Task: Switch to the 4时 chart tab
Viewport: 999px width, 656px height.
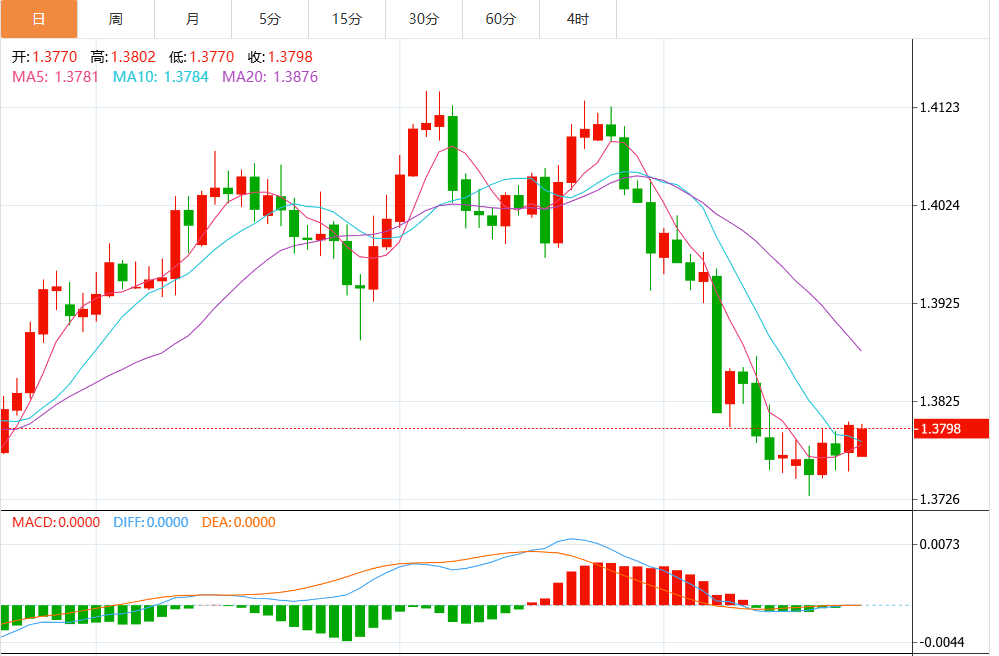Action: coord(577,19)
